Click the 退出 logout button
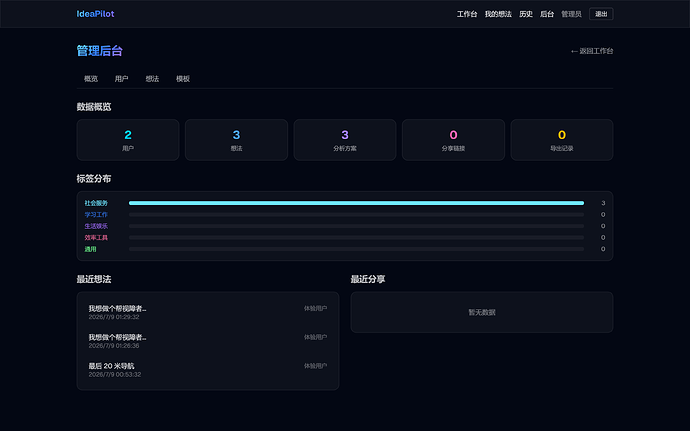The height and width of the screenshot is (431, 690). [x=601, y=14]
